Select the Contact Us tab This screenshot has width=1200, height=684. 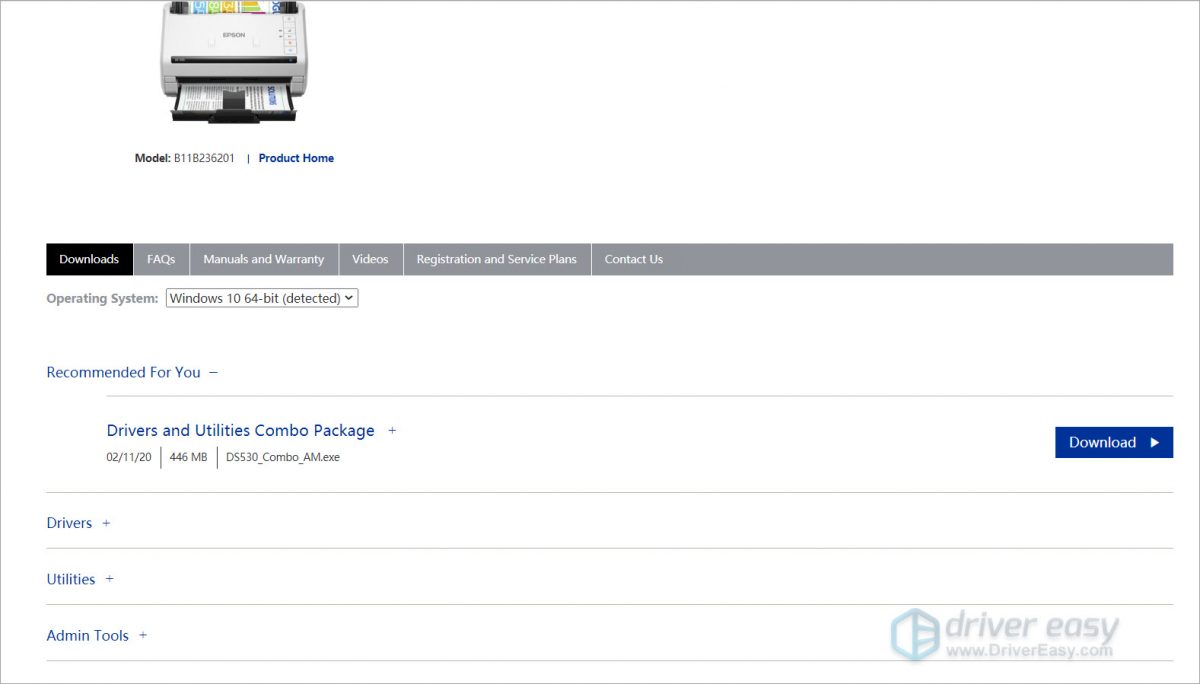[634, 259]
